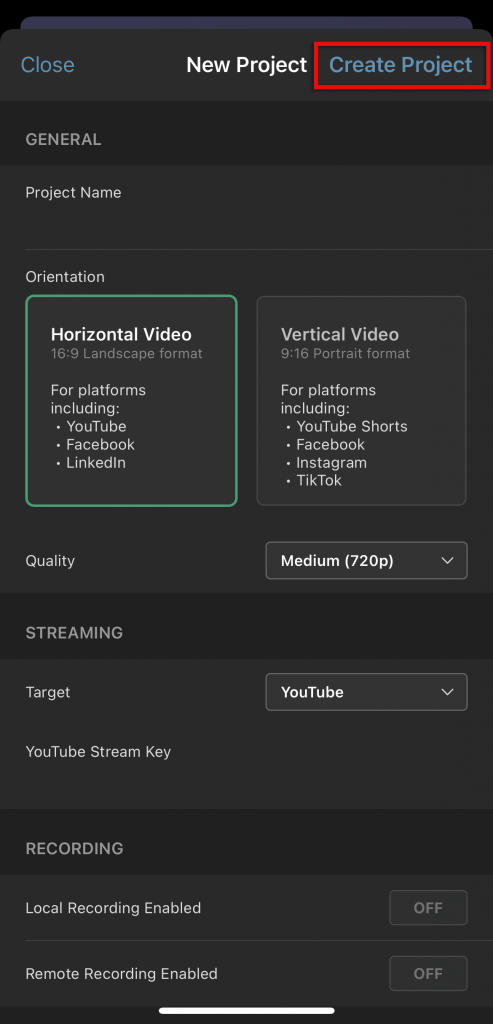Tap the GENERAL section header
Image resolution: width=493 pixels, height=1024 pixels.
coord(63,139)
